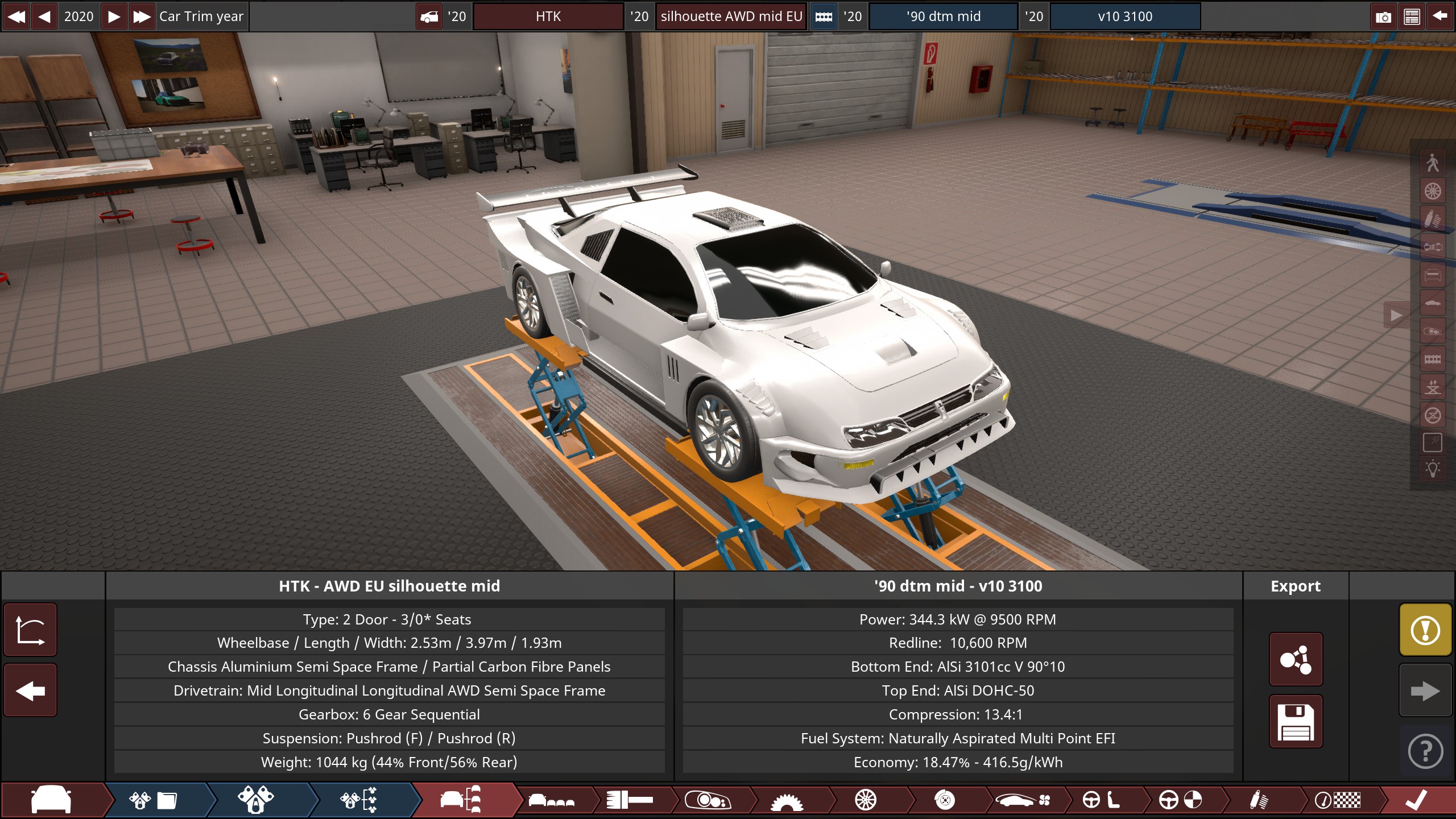This screenshot has width=1456, height=819.
Task: Open the driving aids and safety tab
Action: coord(1181,800)
